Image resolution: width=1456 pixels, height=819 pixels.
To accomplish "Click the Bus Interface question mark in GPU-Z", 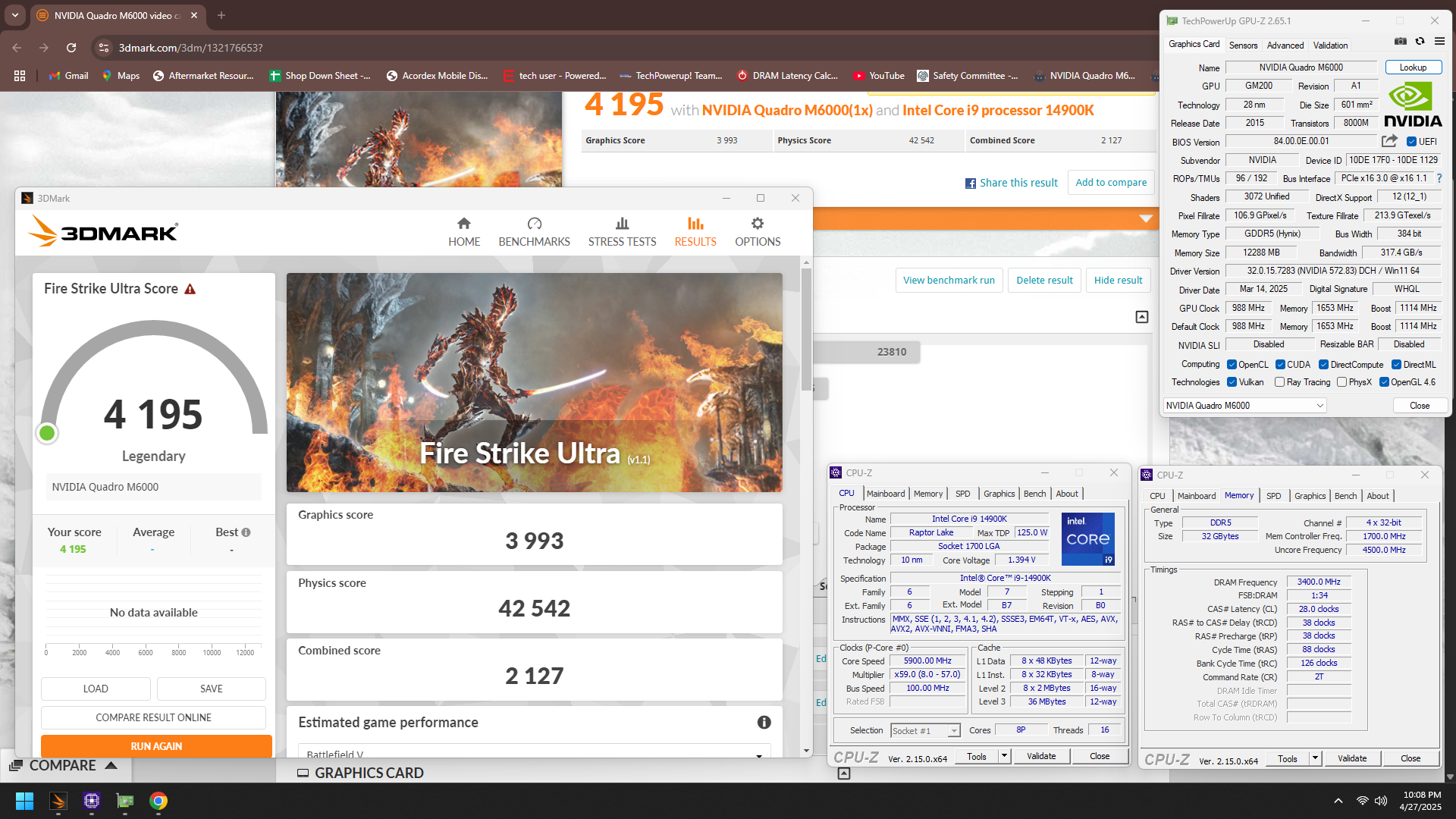I will point(1439,179).
